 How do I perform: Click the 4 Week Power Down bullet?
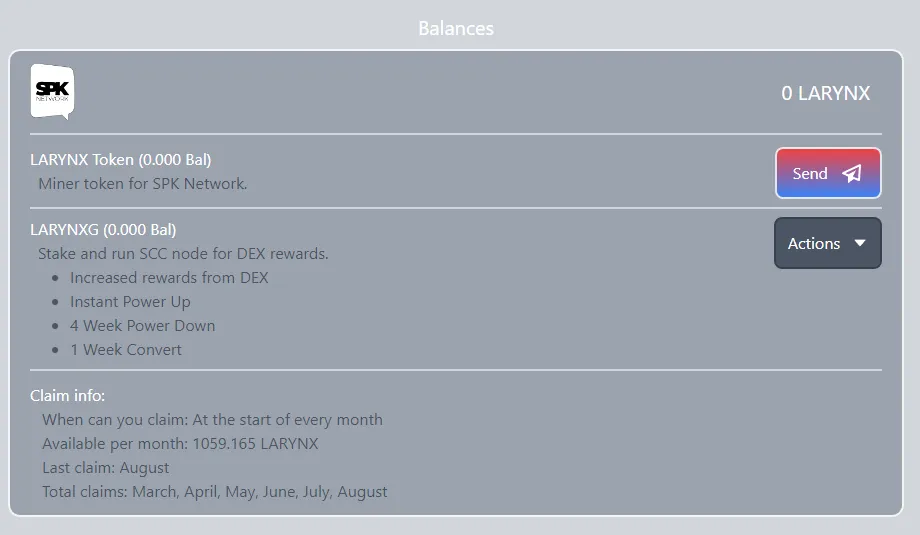coord(143,326)
